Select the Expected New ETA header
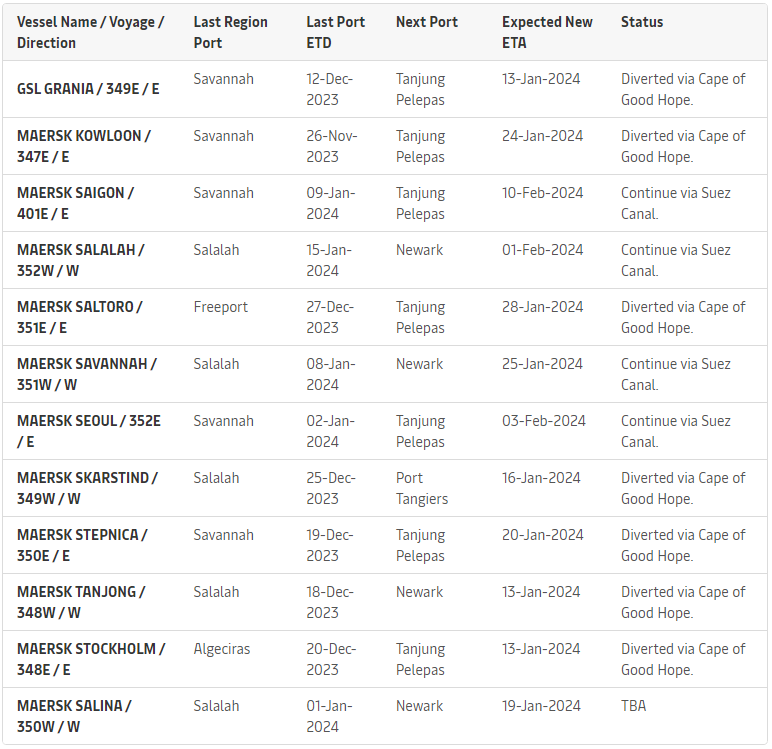The height and width of the screenshot is (749, 772). [547, 33]
